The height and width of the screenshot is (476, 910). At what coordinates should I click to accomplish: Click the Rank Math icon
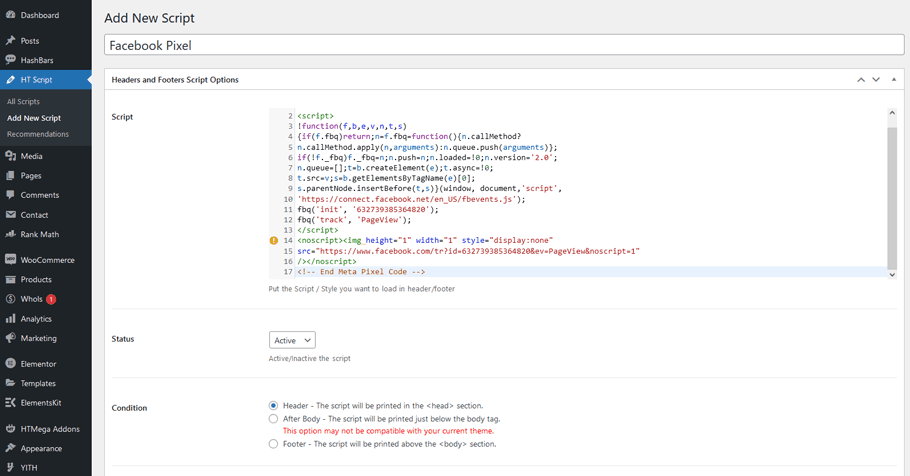(x=10, y=234)
